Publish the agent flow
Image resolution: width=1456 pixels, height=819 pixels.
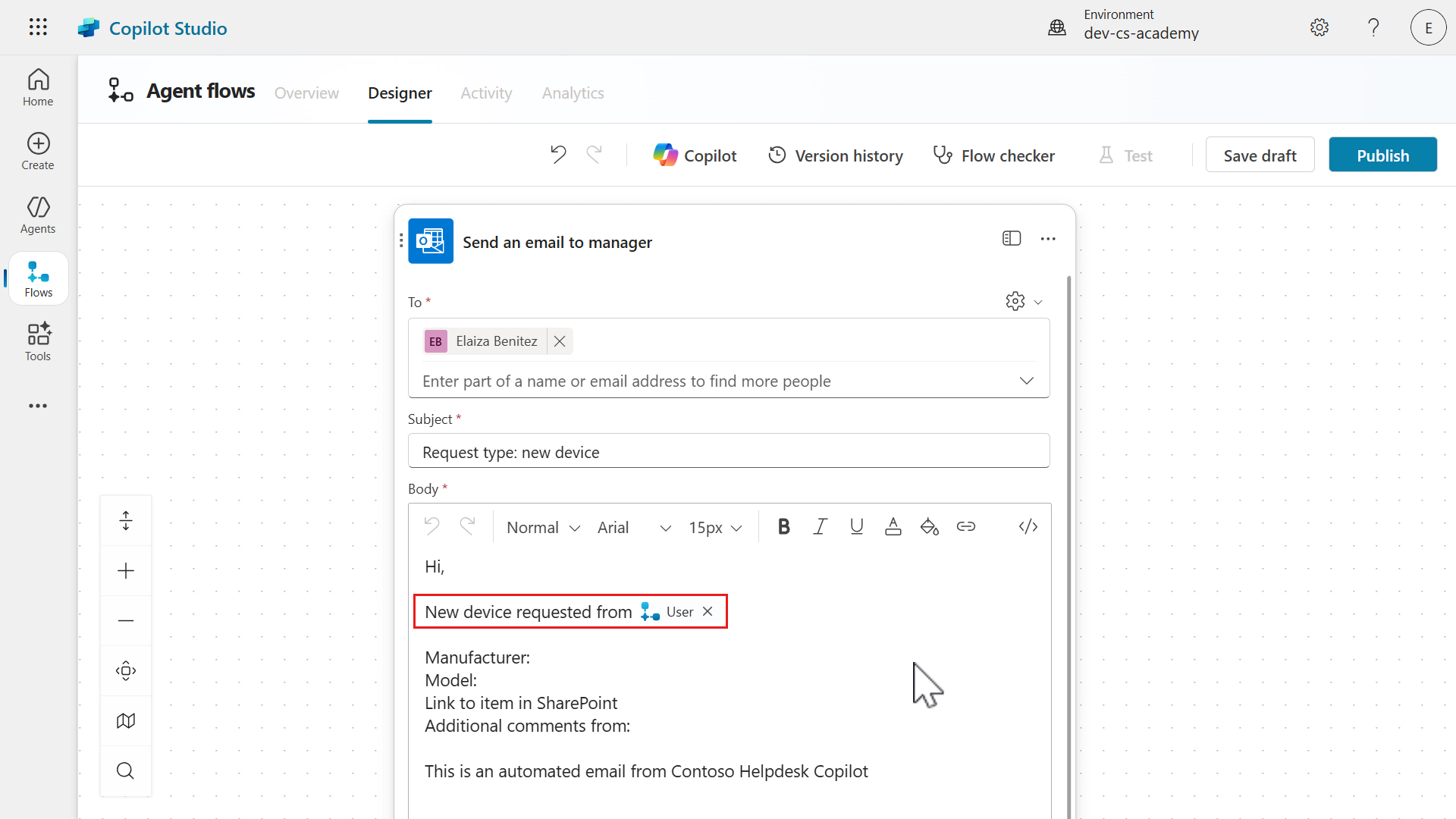pyautogui.click(x=1382, y=155)
